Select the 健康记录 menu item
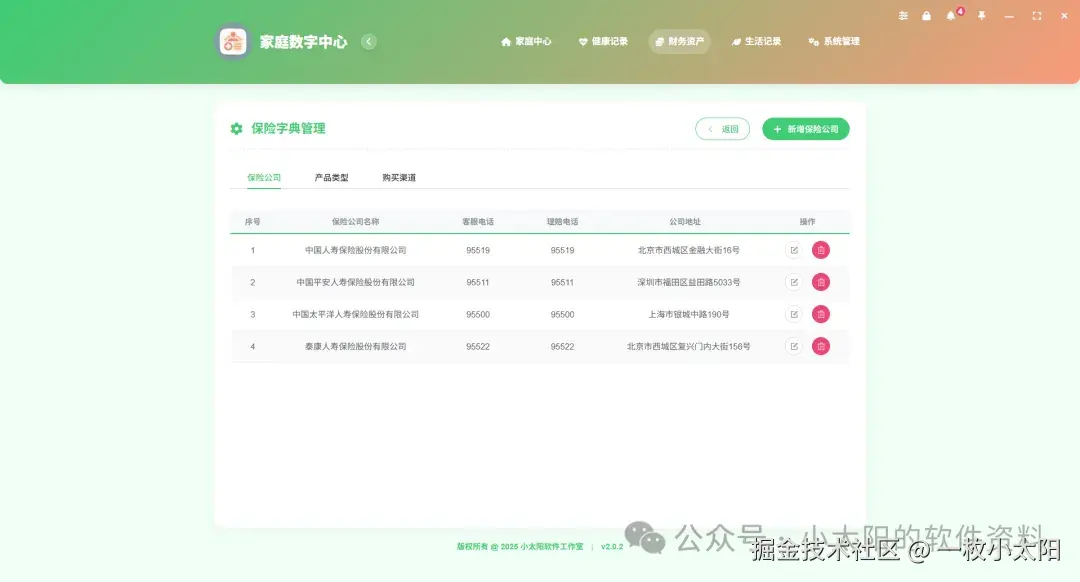 click(604, 41)
